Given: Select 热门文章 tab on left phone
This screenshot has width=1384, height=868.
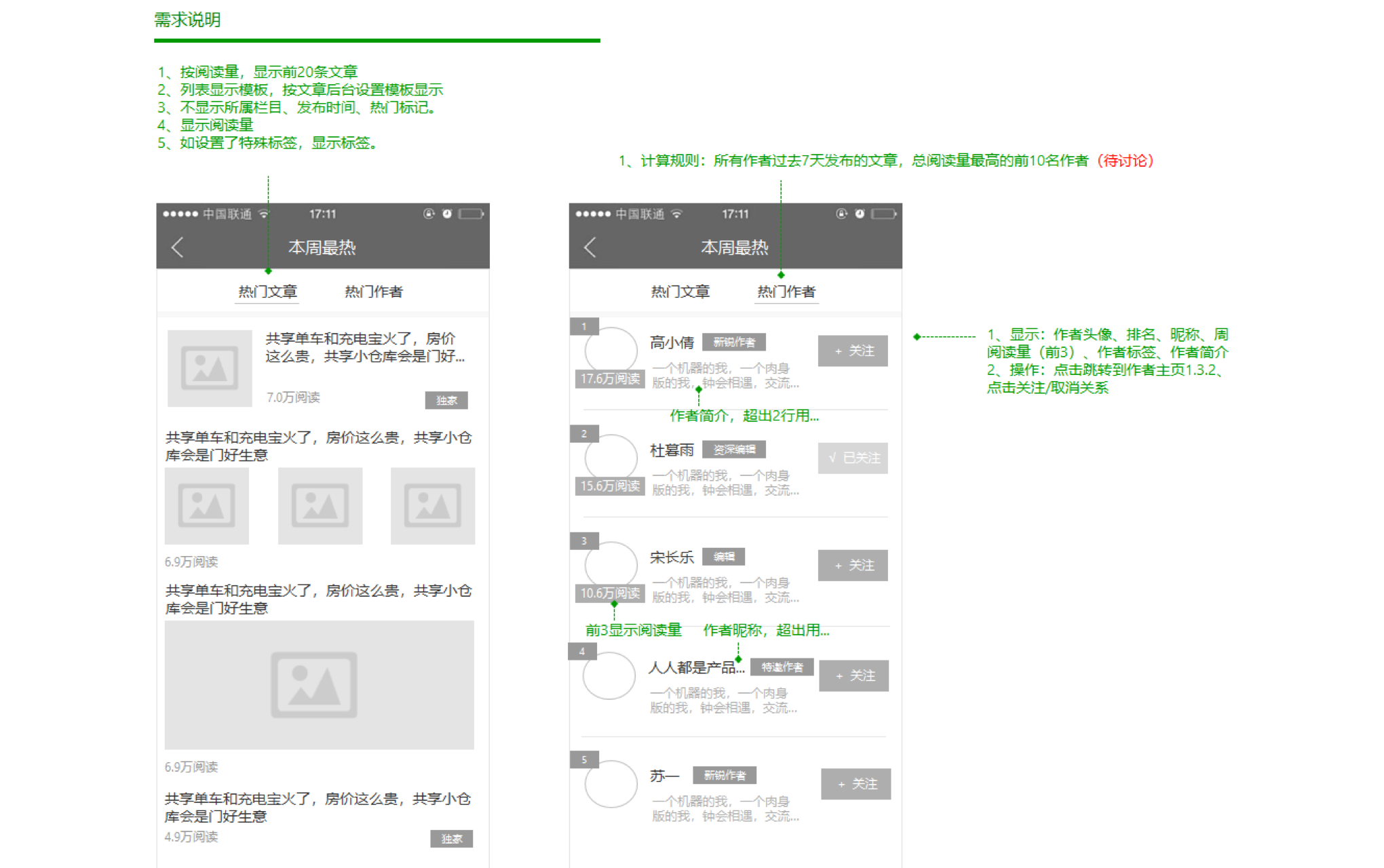Looking at the screenshot, I should pyautogui.click(x=267, y=292).
